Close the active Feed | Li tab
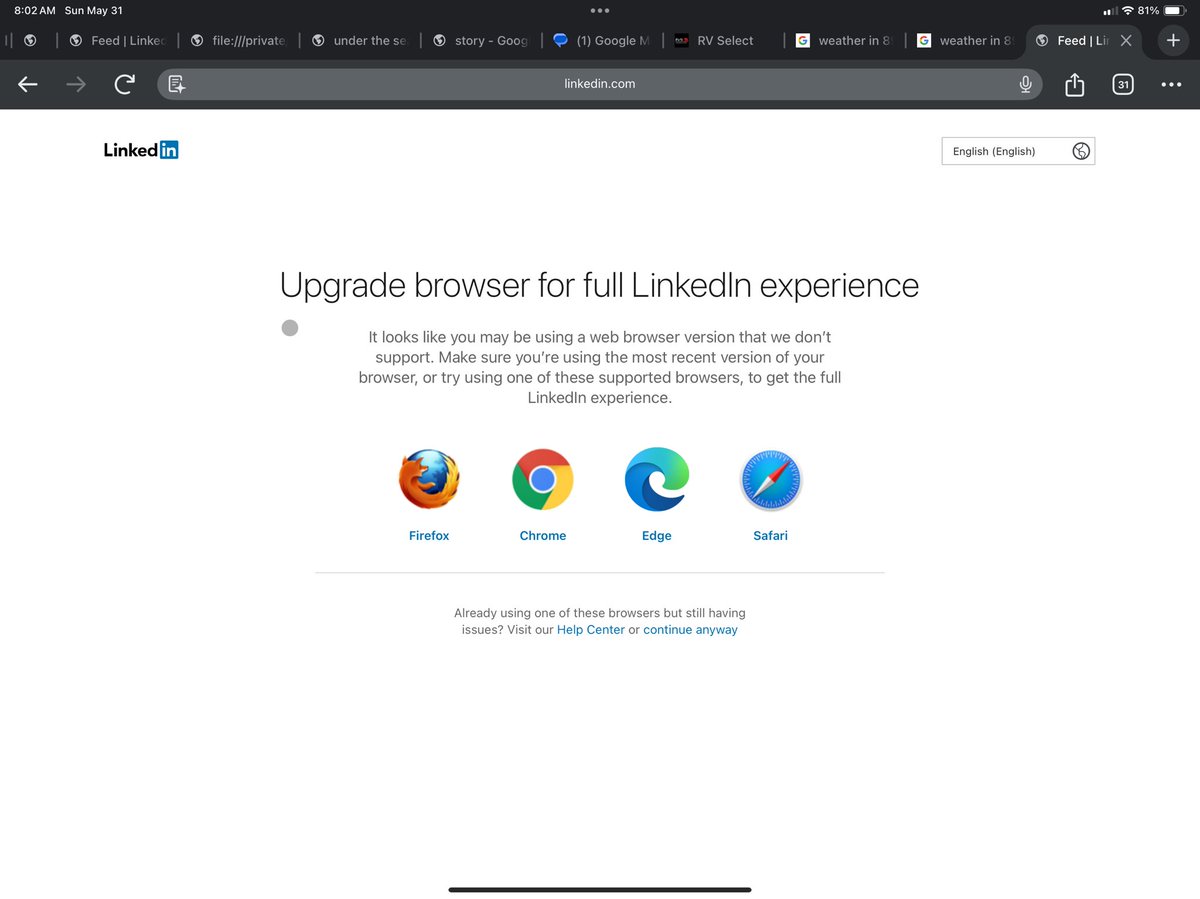 (x=1126, y=41)
